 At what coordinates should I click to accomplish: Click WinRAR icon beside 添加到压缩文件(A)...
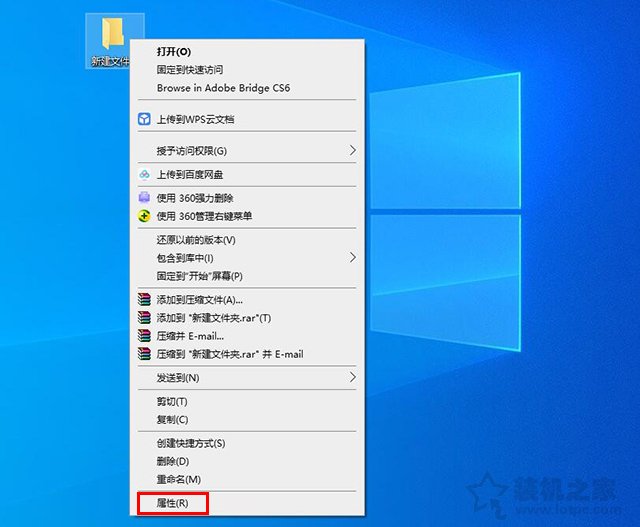(144, 300)
